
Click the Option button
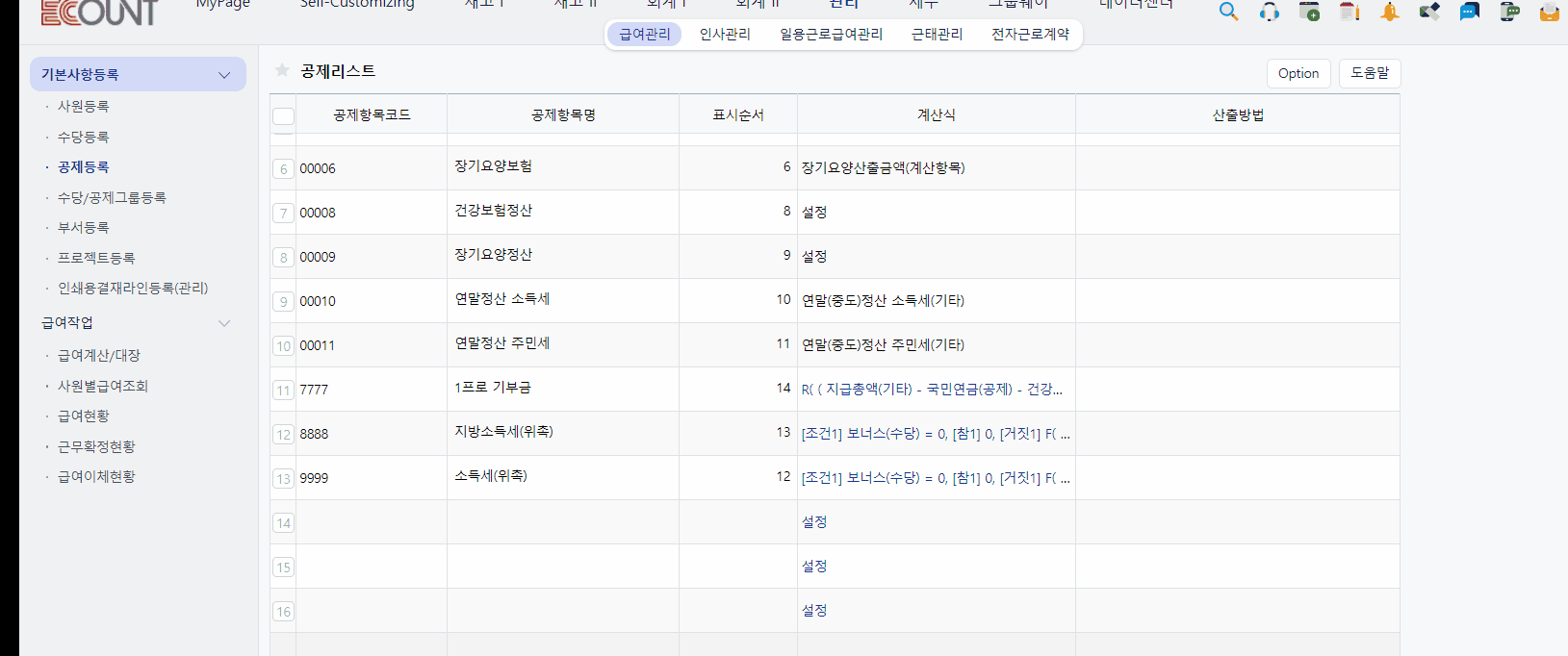(1298, 73)
